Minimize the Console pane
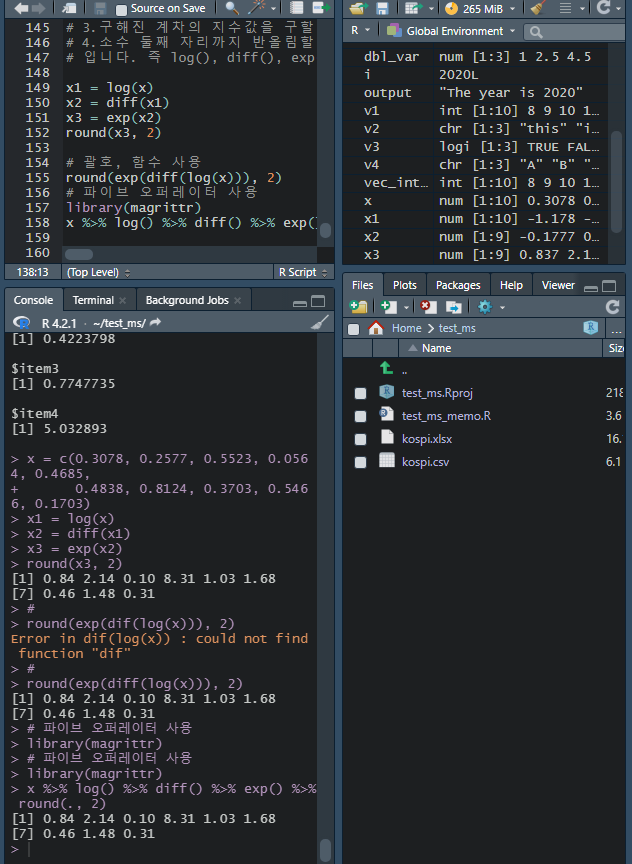 pyautogui.click(x=300, y=302)
